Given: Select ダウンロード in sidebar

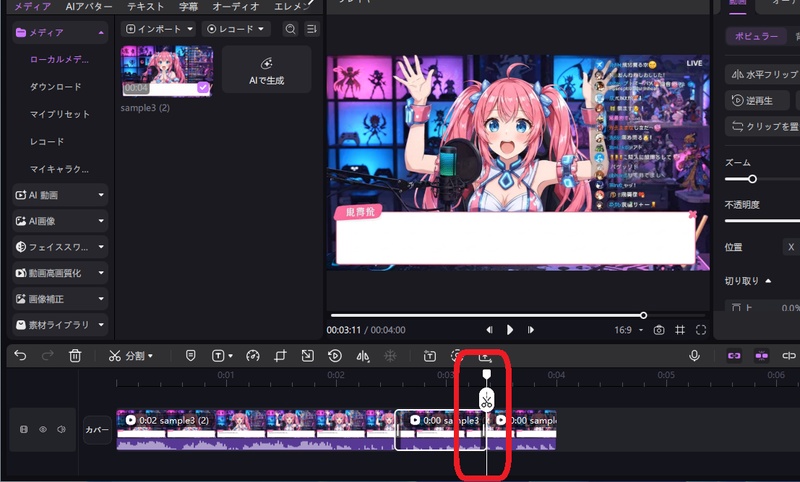Looking at the screenshot, I should pos(56,87).
